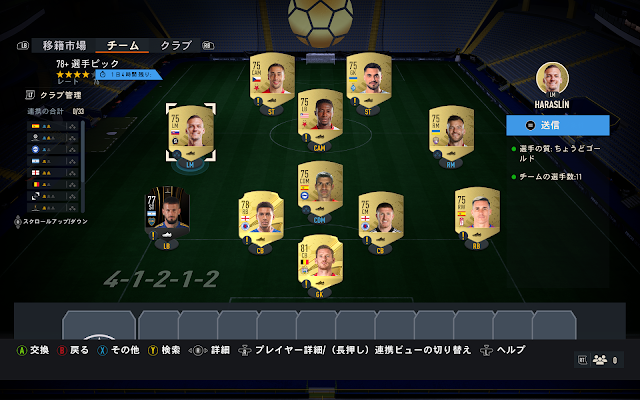Select the 81-rated goalkeeper slot card
The height and width of the screenshot is (400, 640).
coord(320,260)
